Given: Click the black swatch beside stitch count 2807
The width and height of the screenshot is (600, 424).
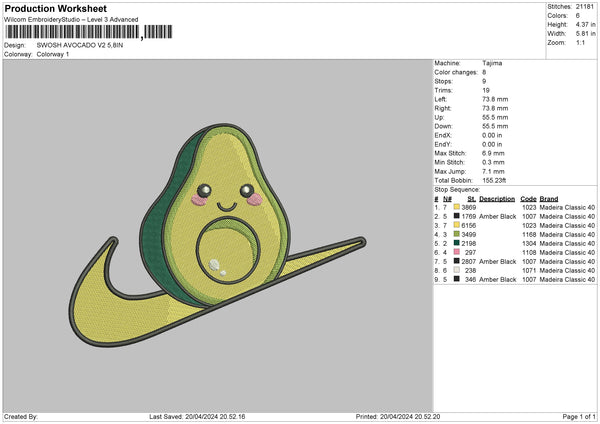Looking at the screenshot, I should coord(457,261).
